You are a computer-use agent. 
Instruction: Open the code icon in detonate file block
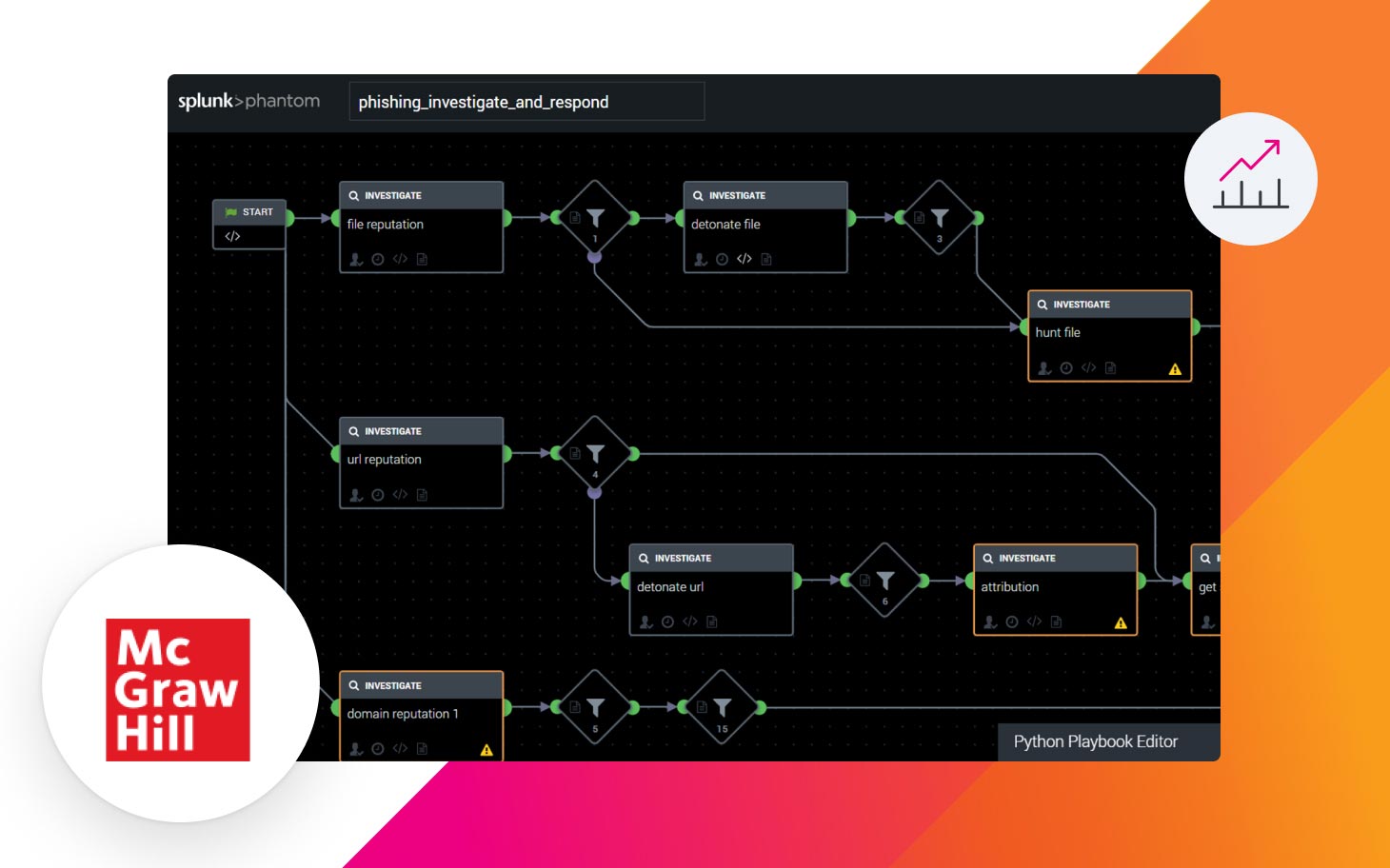pyautogui.click(x=745, y=259)
